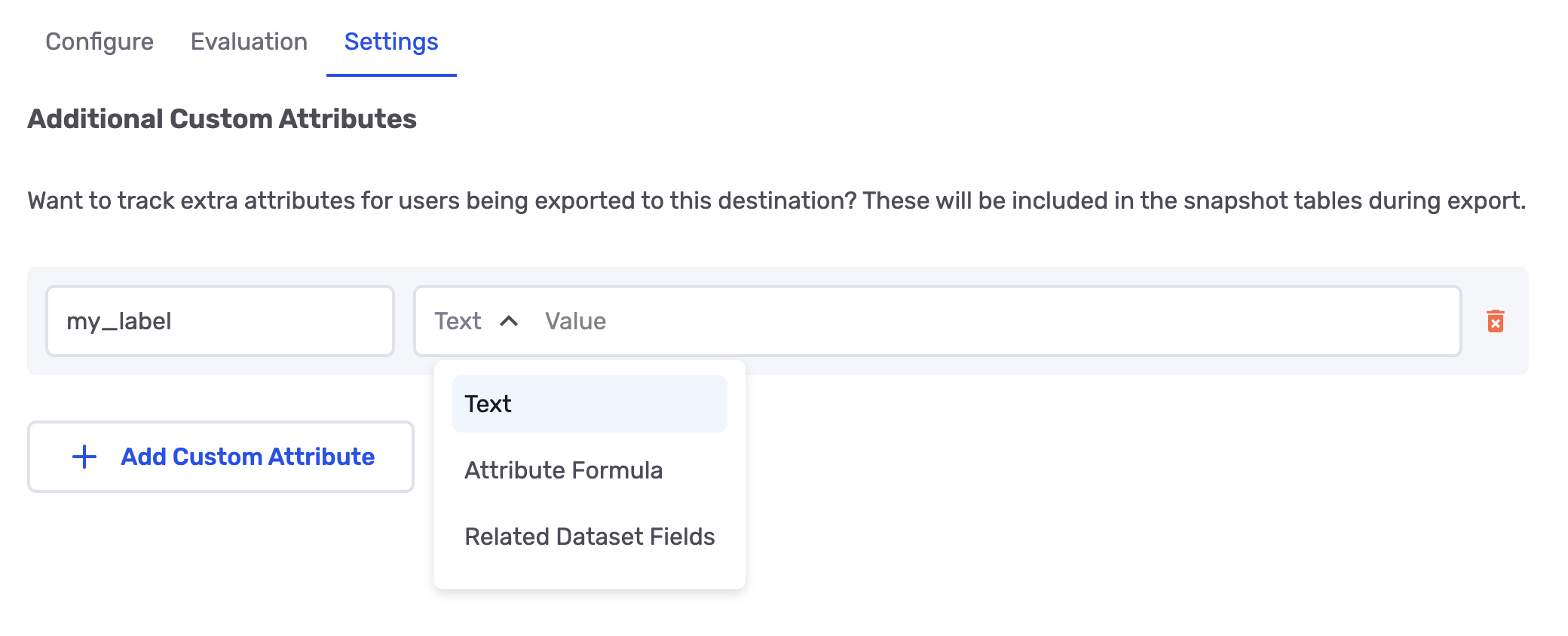Select the Settings tab
The width and height of the screenshot is (1568, 636).
point(391,41)
